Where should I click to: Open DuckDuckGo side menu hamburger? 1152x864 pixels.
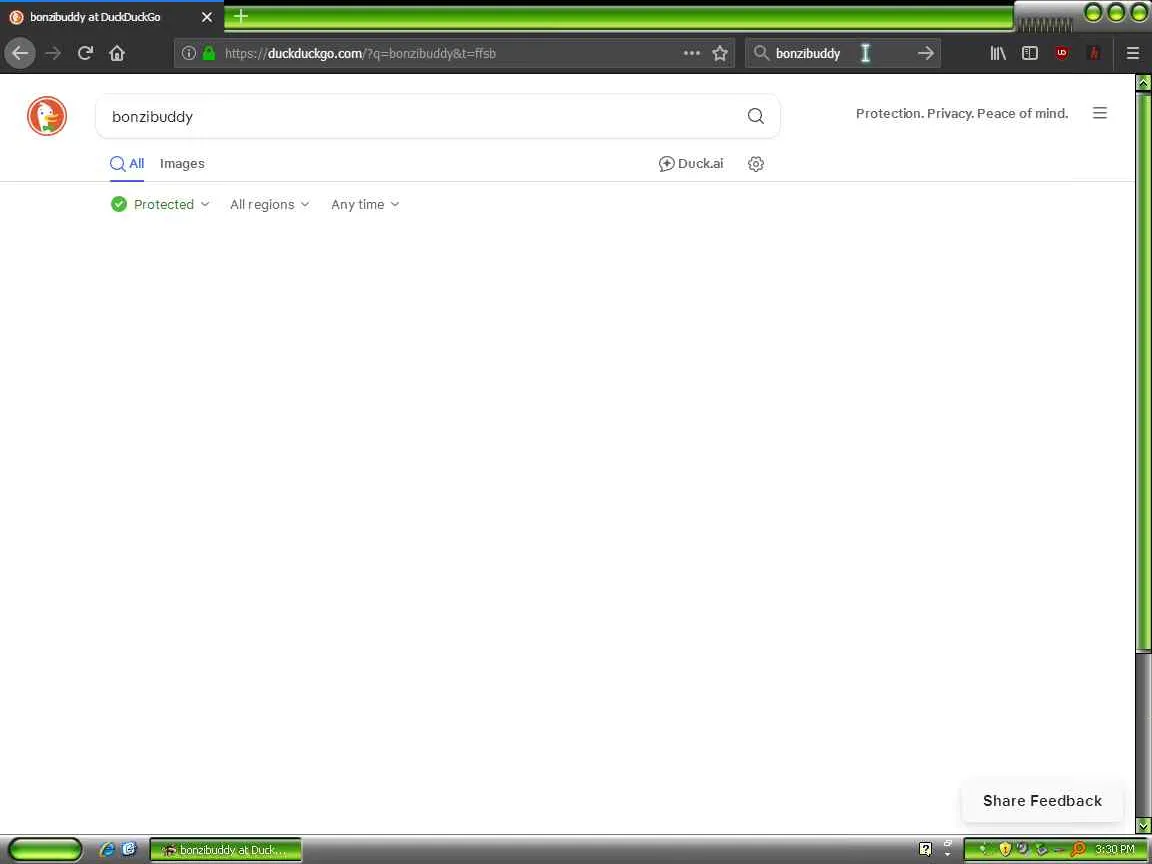(x=1100, y=113)
